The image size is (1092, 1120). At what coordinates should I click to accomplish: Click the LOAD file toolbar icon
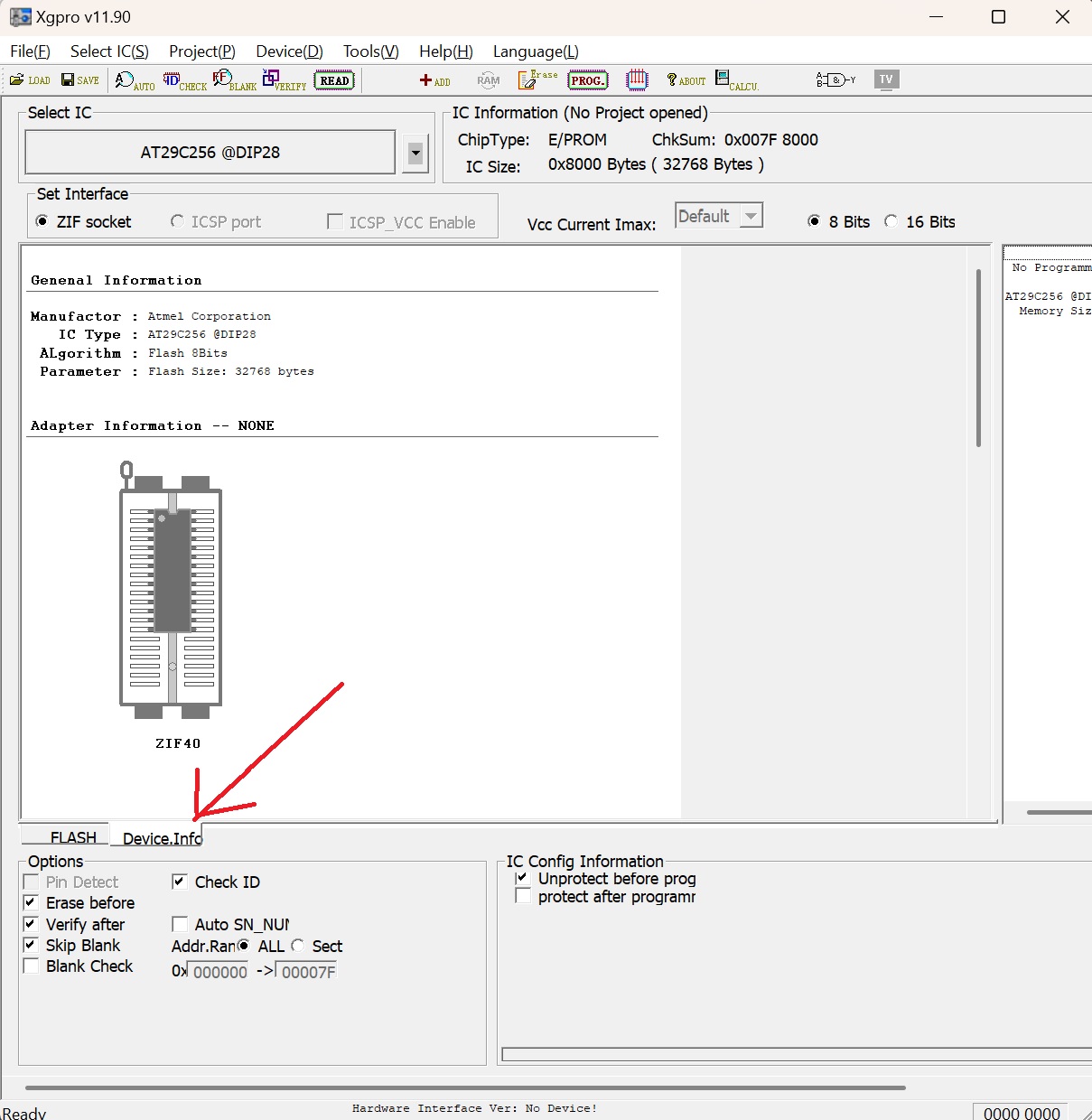click(x=29, y=80)
